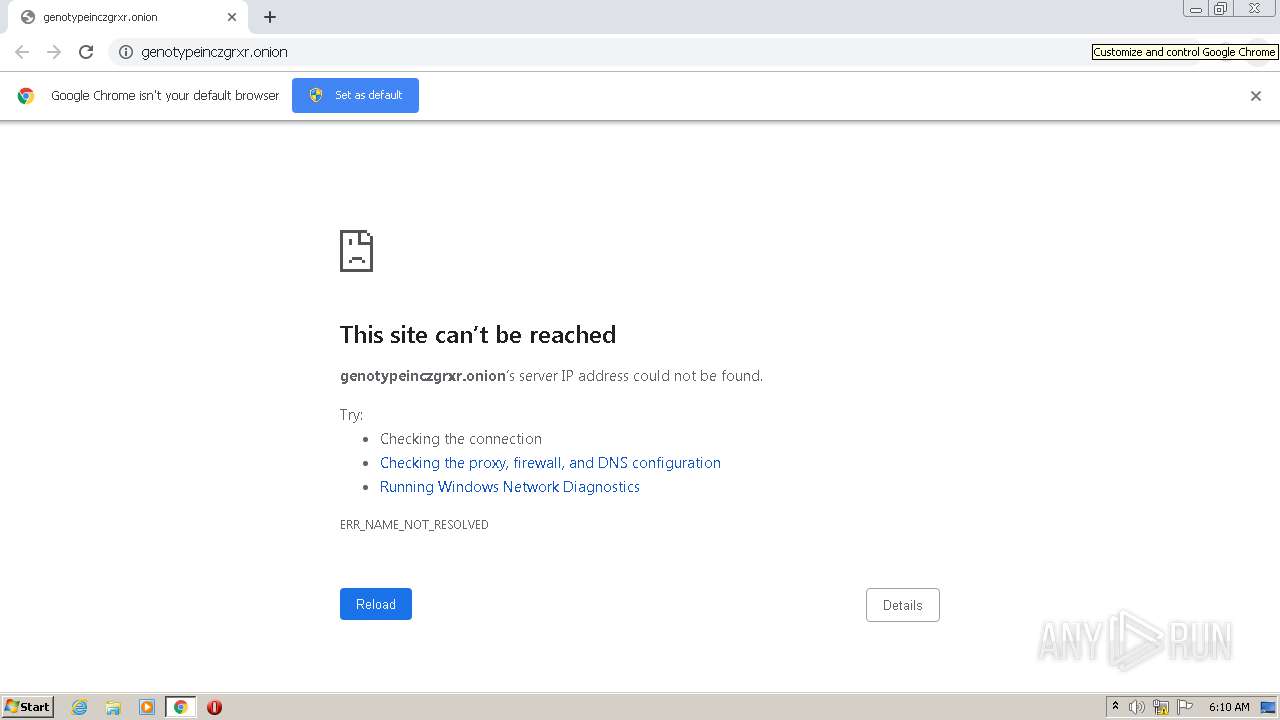Click This site can't be reached heading
This screenshot has width=1280, height=720.
478,335
